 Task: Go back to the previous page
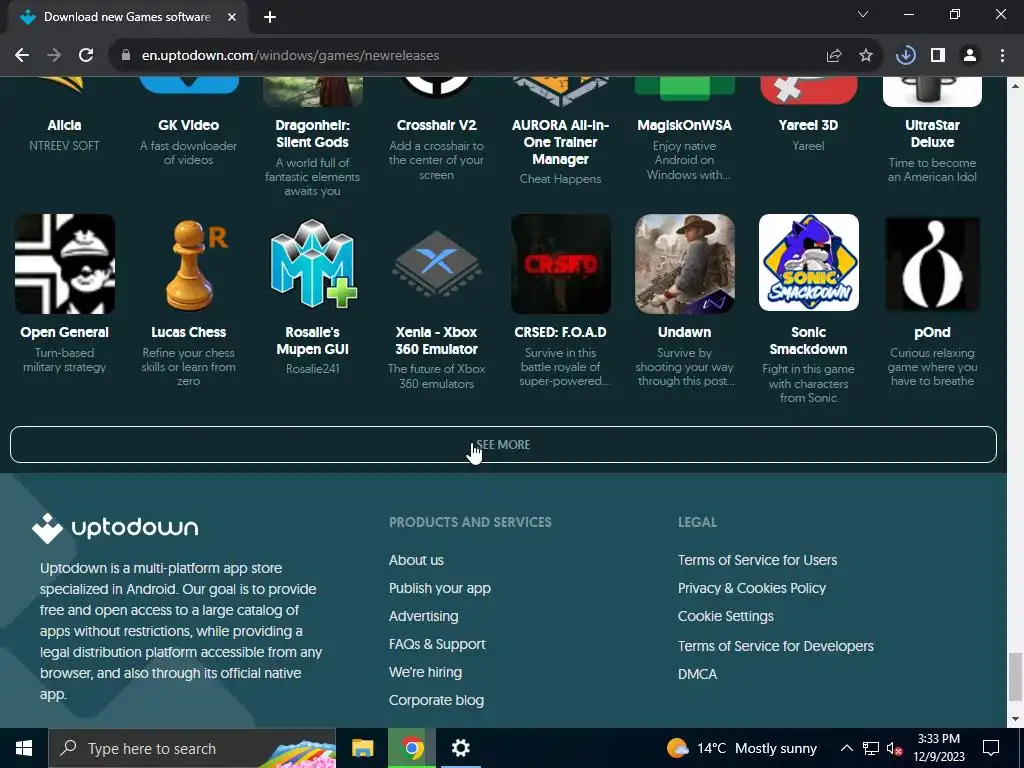22,56
